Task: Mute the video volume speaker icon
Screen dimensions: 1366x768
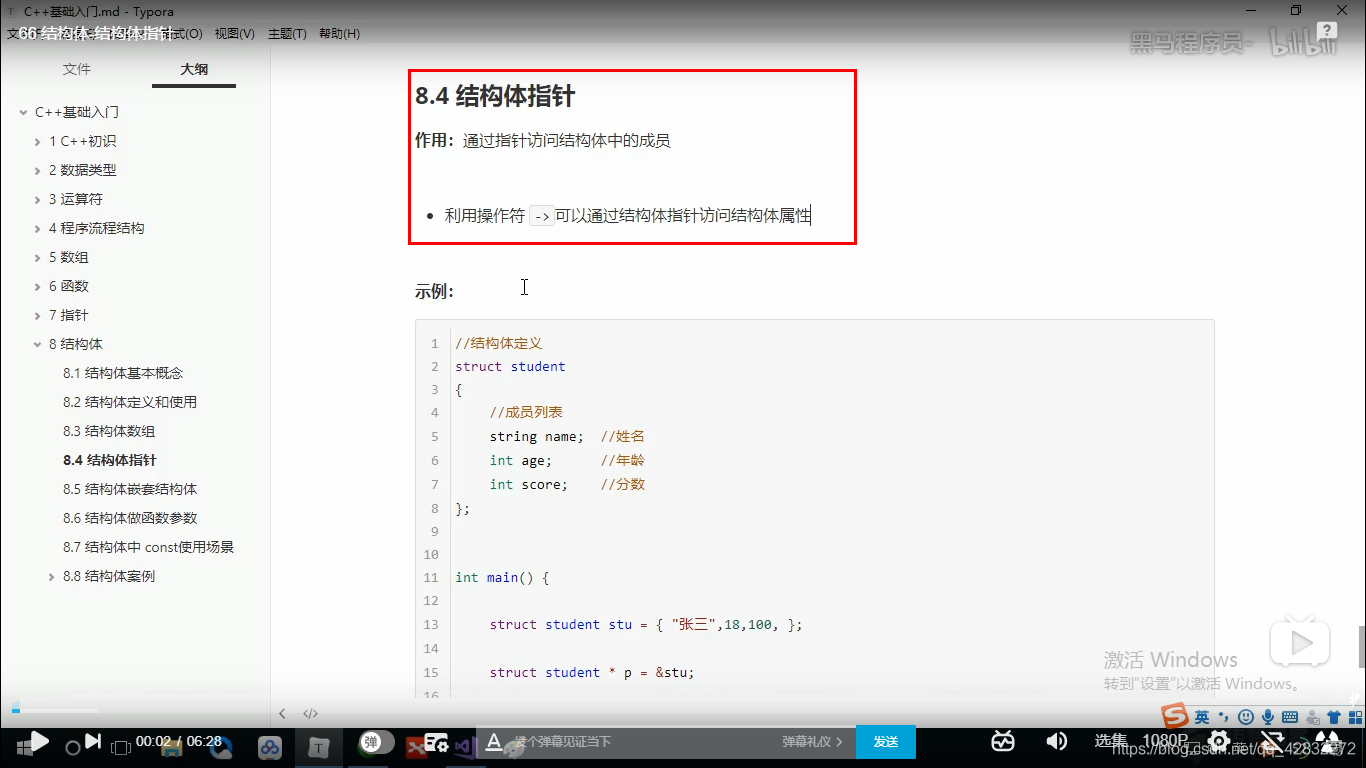Action: (x=1056, y=741)
